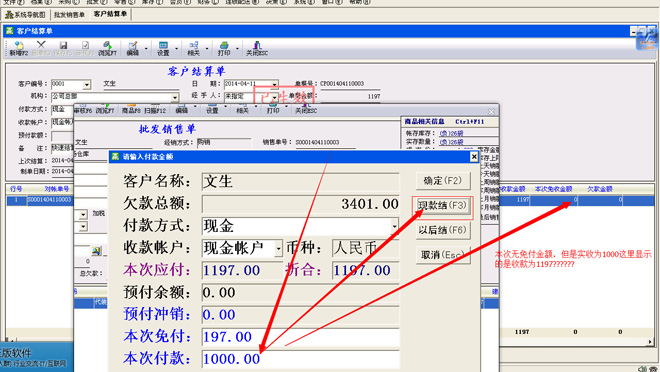Image resolution: width=660 pixels, height=372 pixels.
Task: Click the 本次免收金额 column header
Action: pyautogui.click(x=553, y=189)
